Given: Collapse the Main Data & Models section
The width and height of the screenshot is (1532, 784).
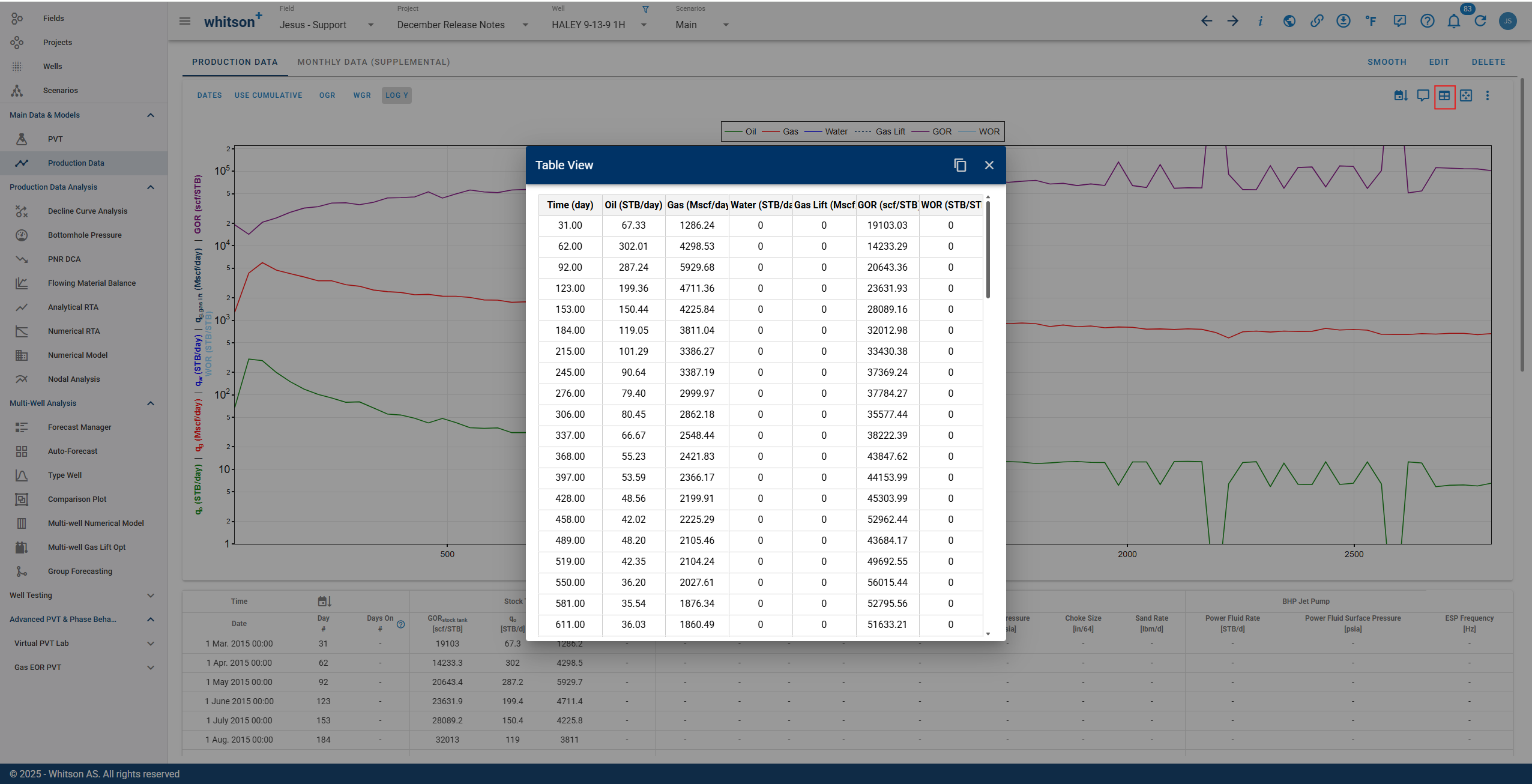Looking at the screenshot, I should [150, 115].
